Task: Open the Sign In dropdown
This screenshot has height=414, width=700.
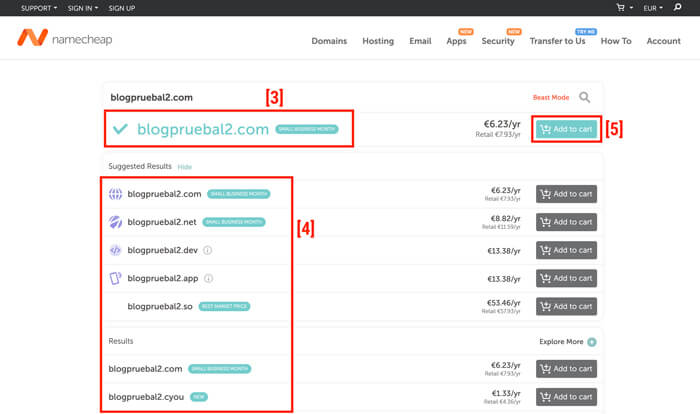Action: [x=83, y=8]
